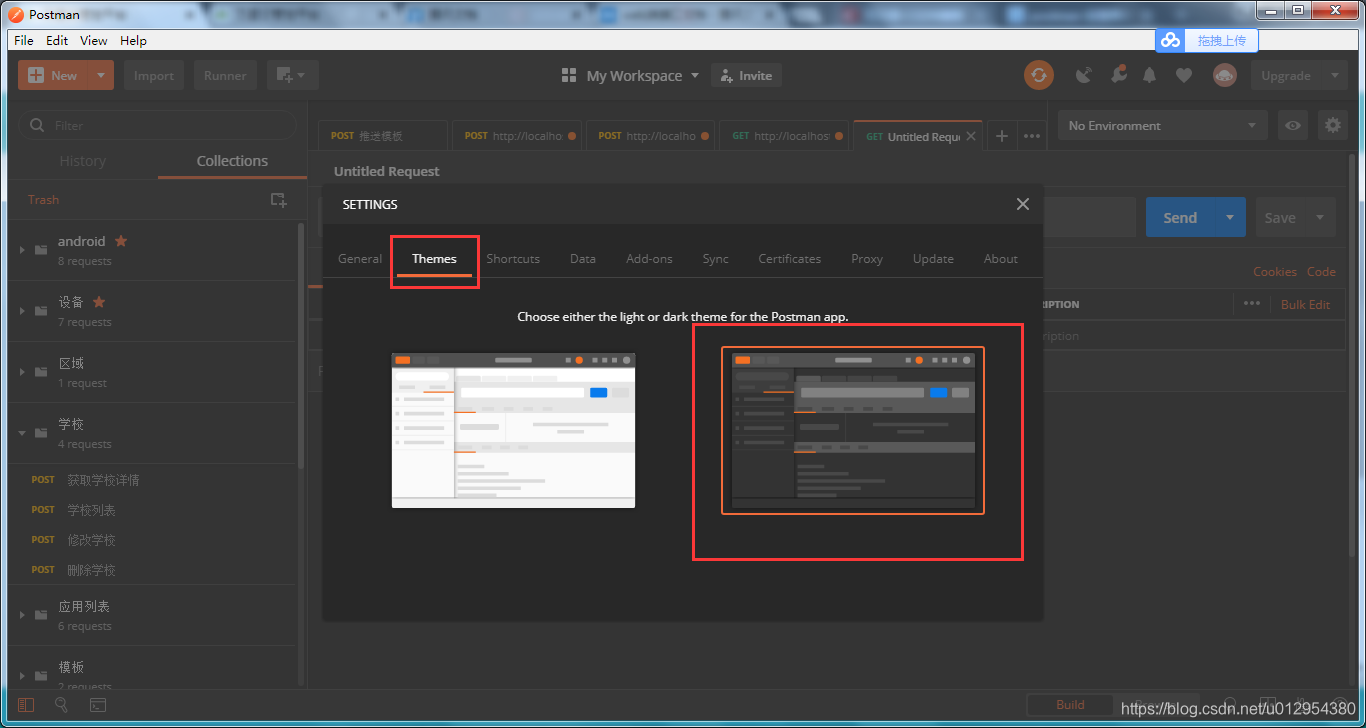This screenshot has width=1366, height=728.
Task: Open the No Environment selector
Action: click(x=1162, y=125)
